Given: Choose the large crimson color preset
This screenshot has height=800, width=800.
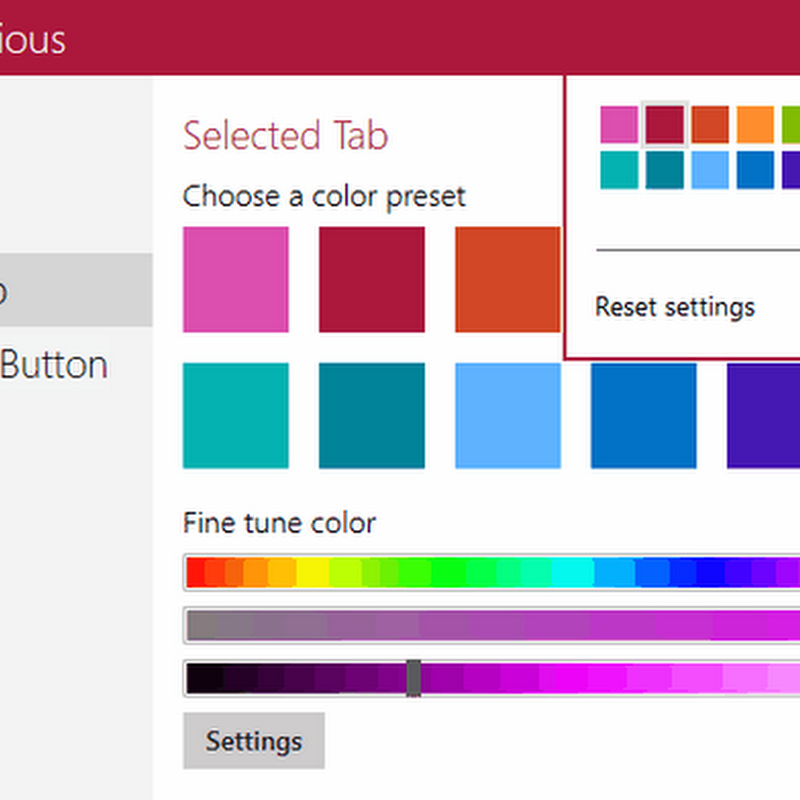Looking at the screenshot, I should pos(372,279).
